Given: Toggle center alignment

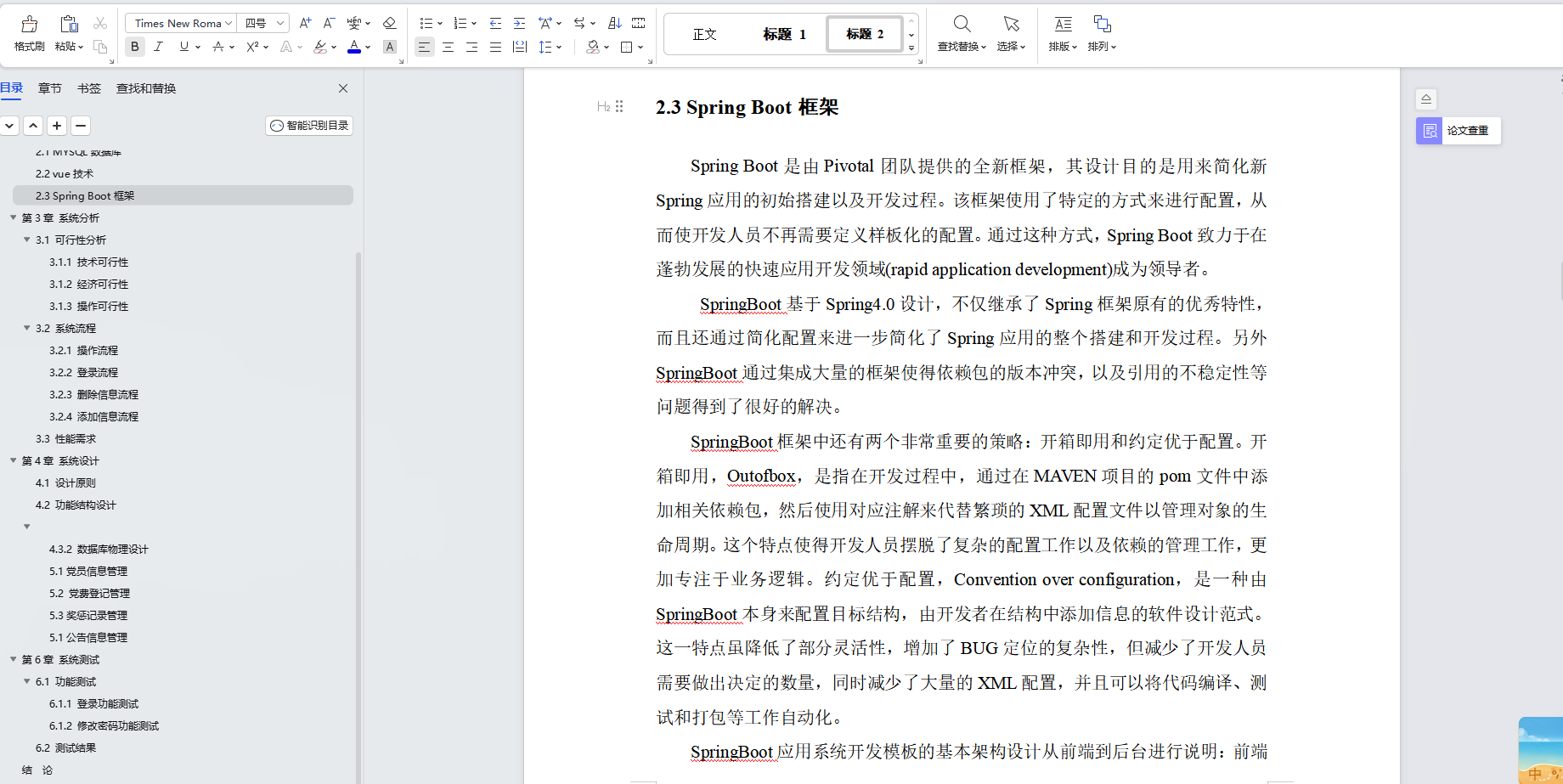Looking at the screenshot, I should click(448, 47).
